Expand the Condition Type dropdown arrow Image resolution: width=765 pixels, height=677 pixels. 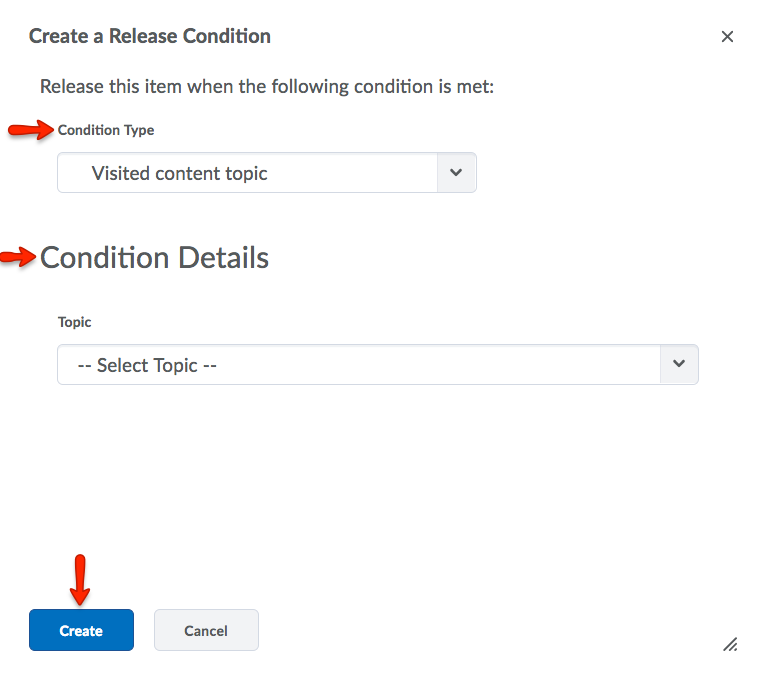coord(456,173)
